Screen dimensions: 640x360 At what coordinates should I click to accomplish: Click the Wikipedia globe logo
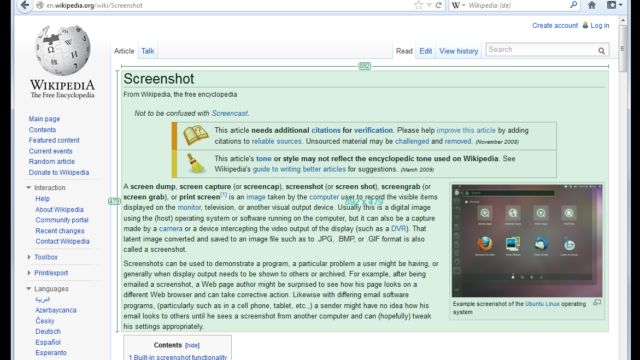tap(62, 50)
